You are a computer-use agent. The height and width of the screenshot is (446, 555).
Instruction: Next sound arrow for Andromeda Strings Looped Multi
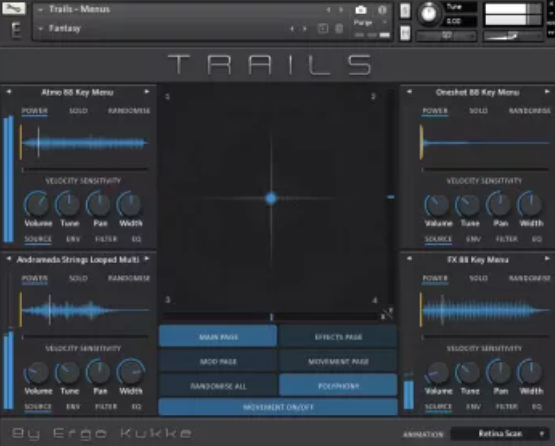tap(147, 259)
